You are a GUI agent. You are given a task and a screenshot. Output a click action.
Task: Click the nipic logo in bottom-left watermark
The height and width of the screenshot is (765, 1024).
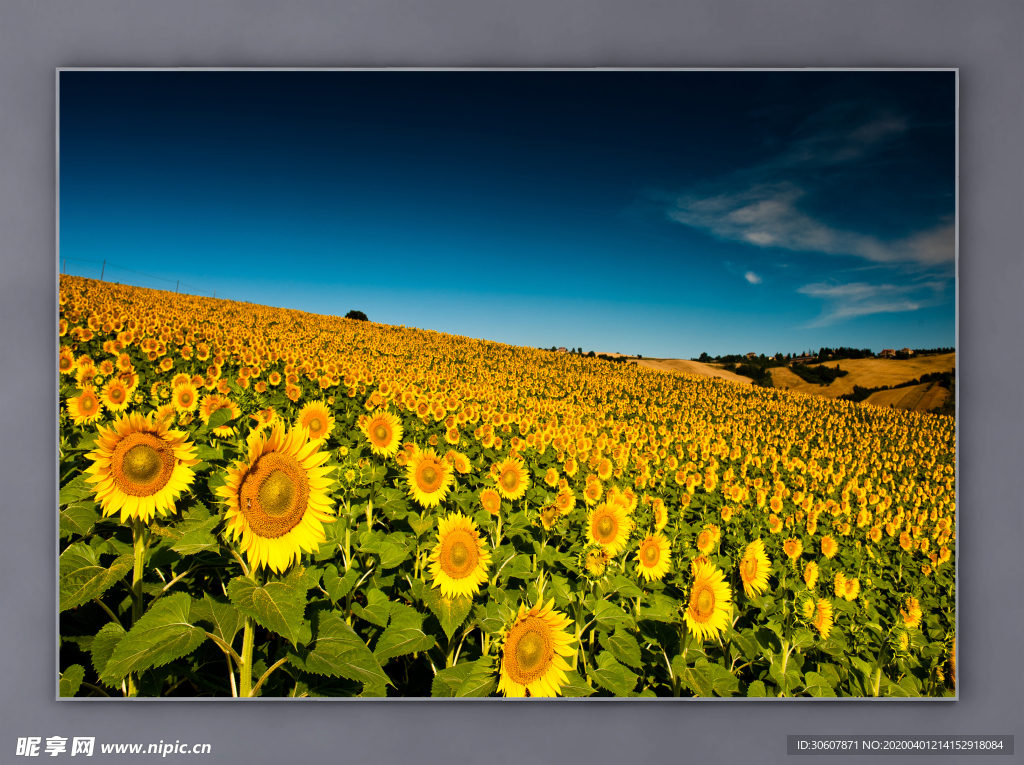tap(55, 746)
